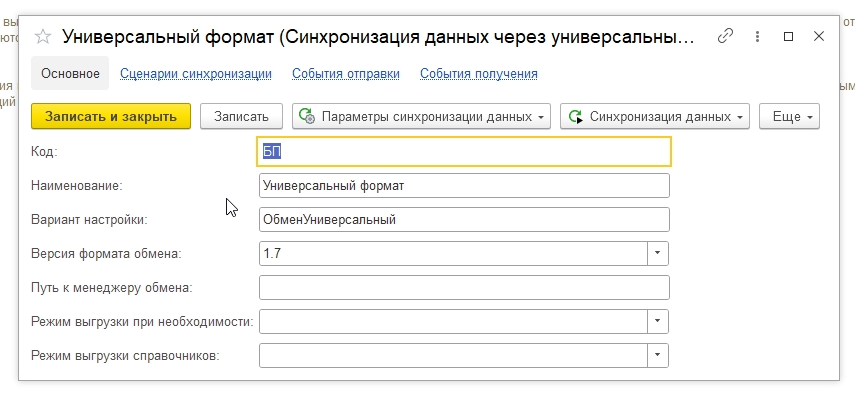Open the Сценарии синхронизации tab
This screenshot has height=402, width=855.
196,73
